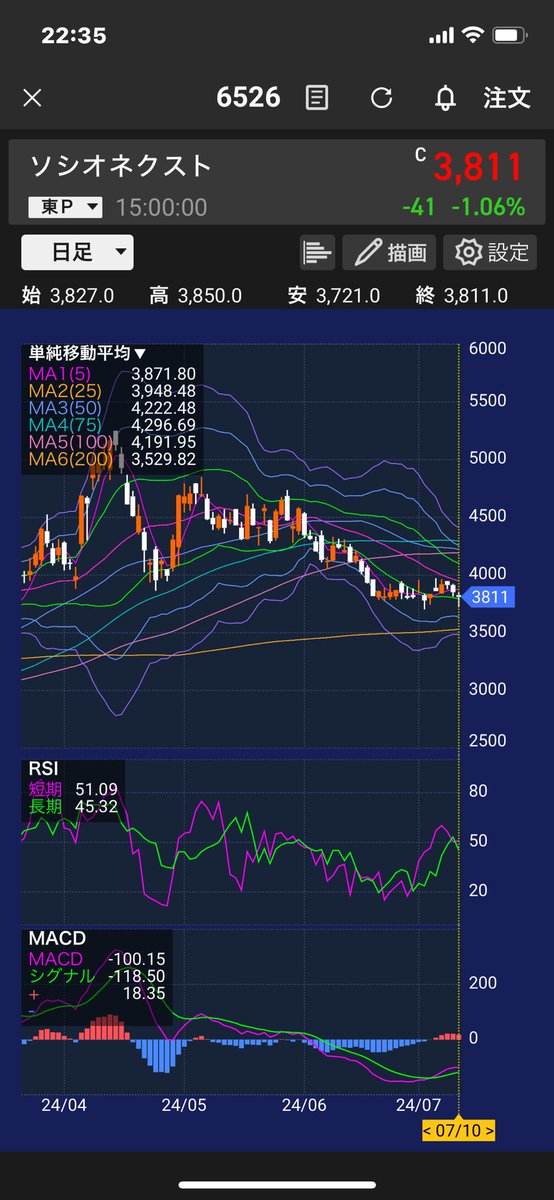Tap the 6526 stock code title
554x1200 pixels.
click(249, 98)
